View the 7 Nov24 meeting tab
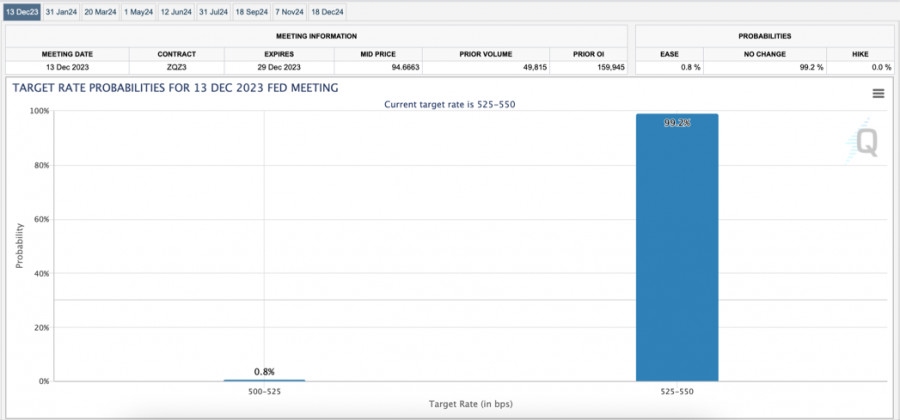Screen dimensions: 900x420 click(x=290, y=11)
